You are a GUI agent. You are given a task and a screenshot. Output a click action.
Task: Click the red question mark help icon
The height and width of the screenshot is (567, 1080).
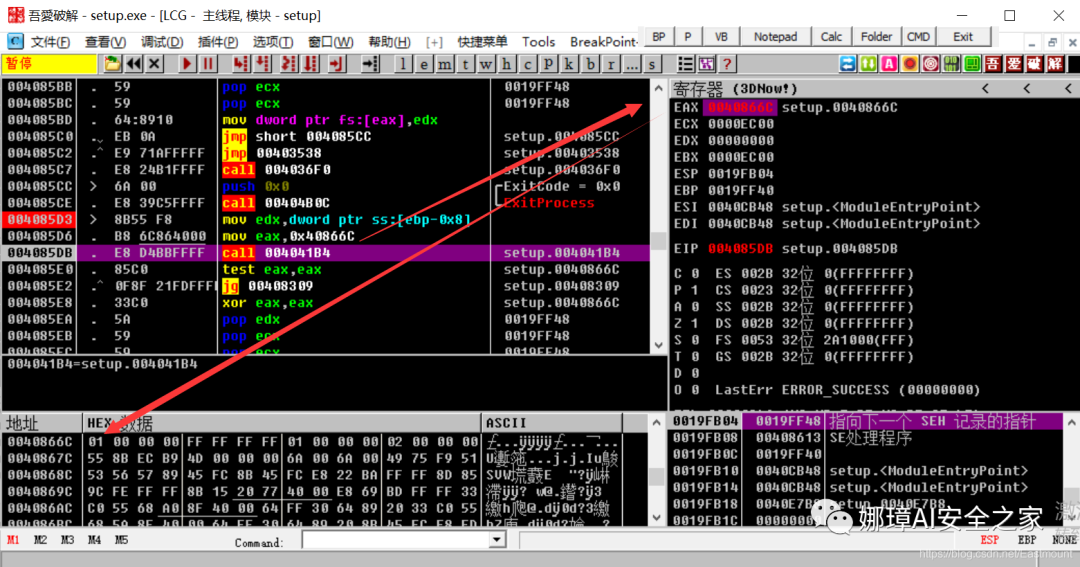[x=727, y=64]
